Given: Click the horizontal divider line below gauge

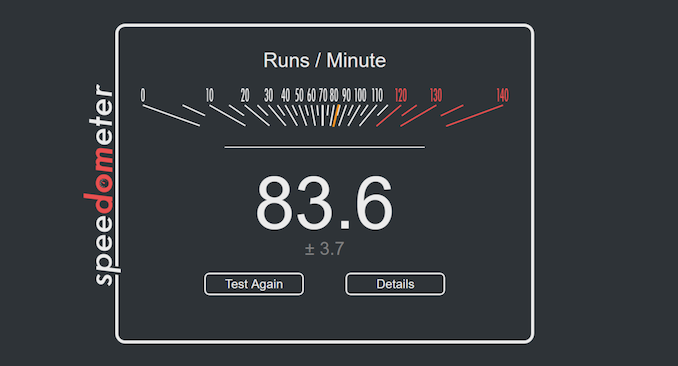Looking at the screenshot, I should pyautogui.click(x=324, y=147).
